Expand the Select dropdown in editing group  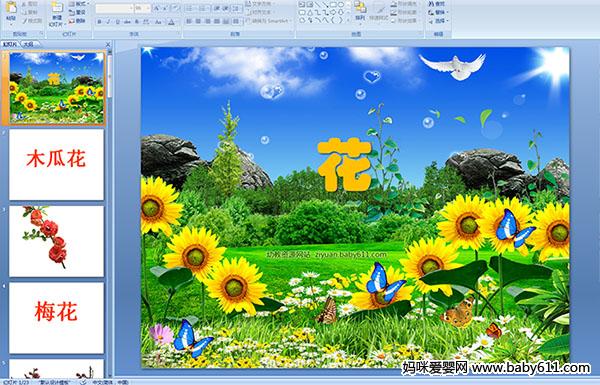[438, 21]
